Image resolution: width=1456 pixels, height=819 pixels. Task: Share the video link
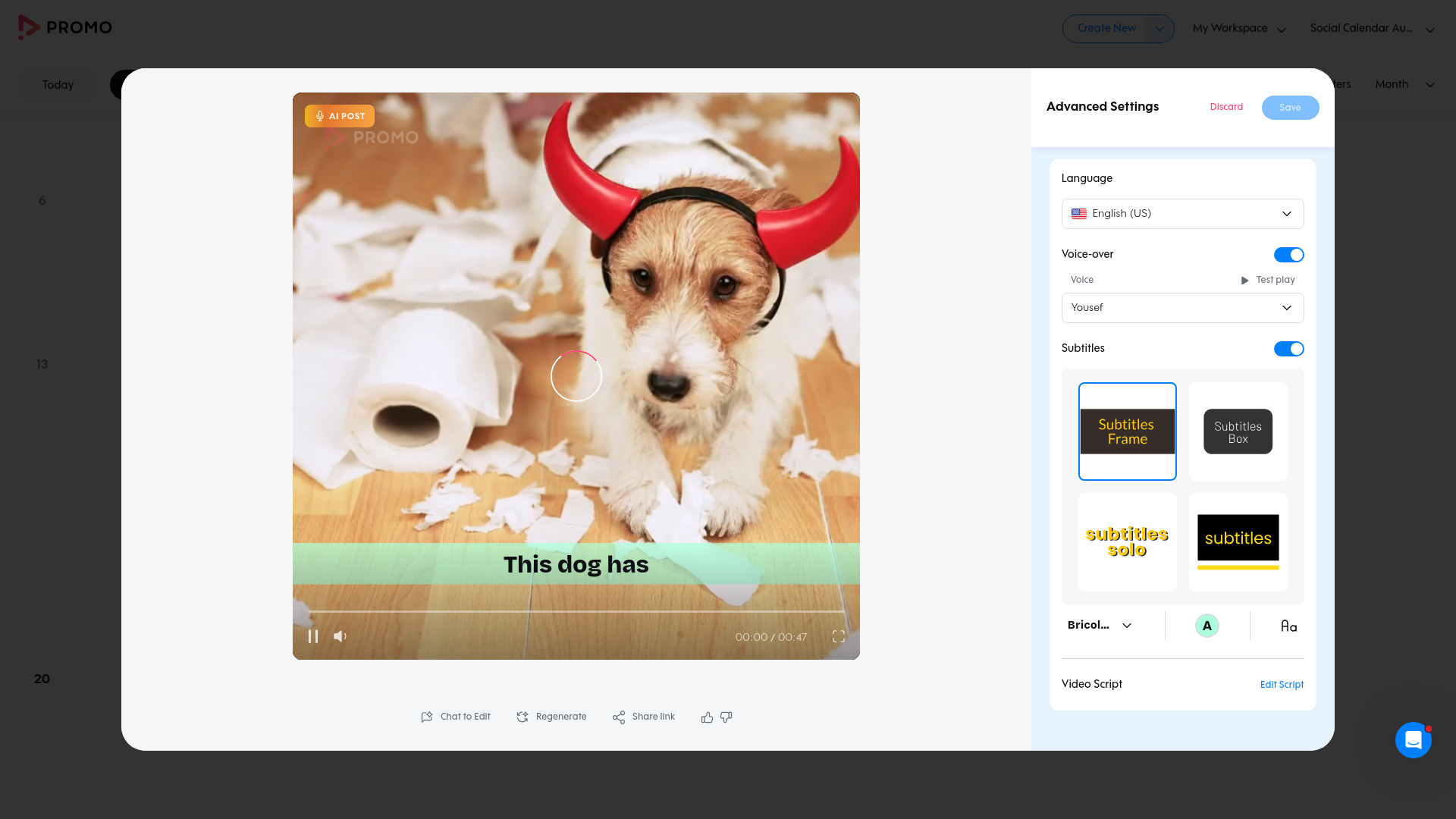point(643,717)
